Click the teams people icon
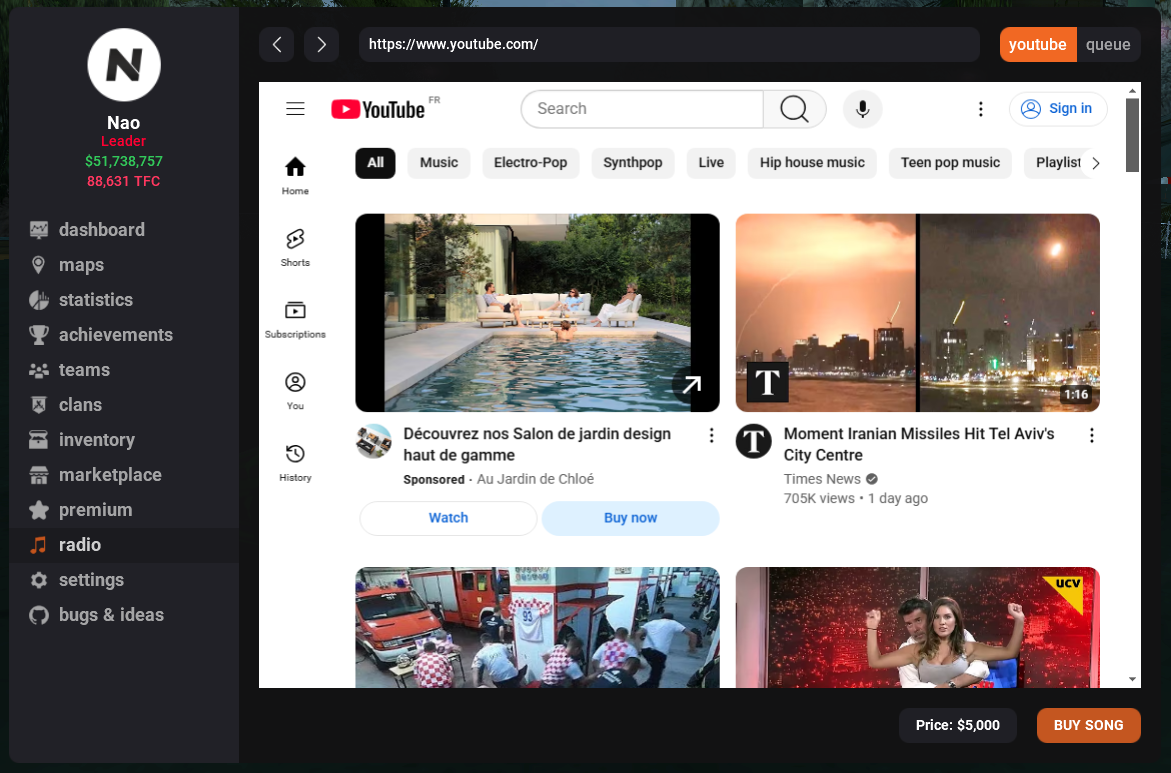The image size is (1171, 773). pos(39,370)
